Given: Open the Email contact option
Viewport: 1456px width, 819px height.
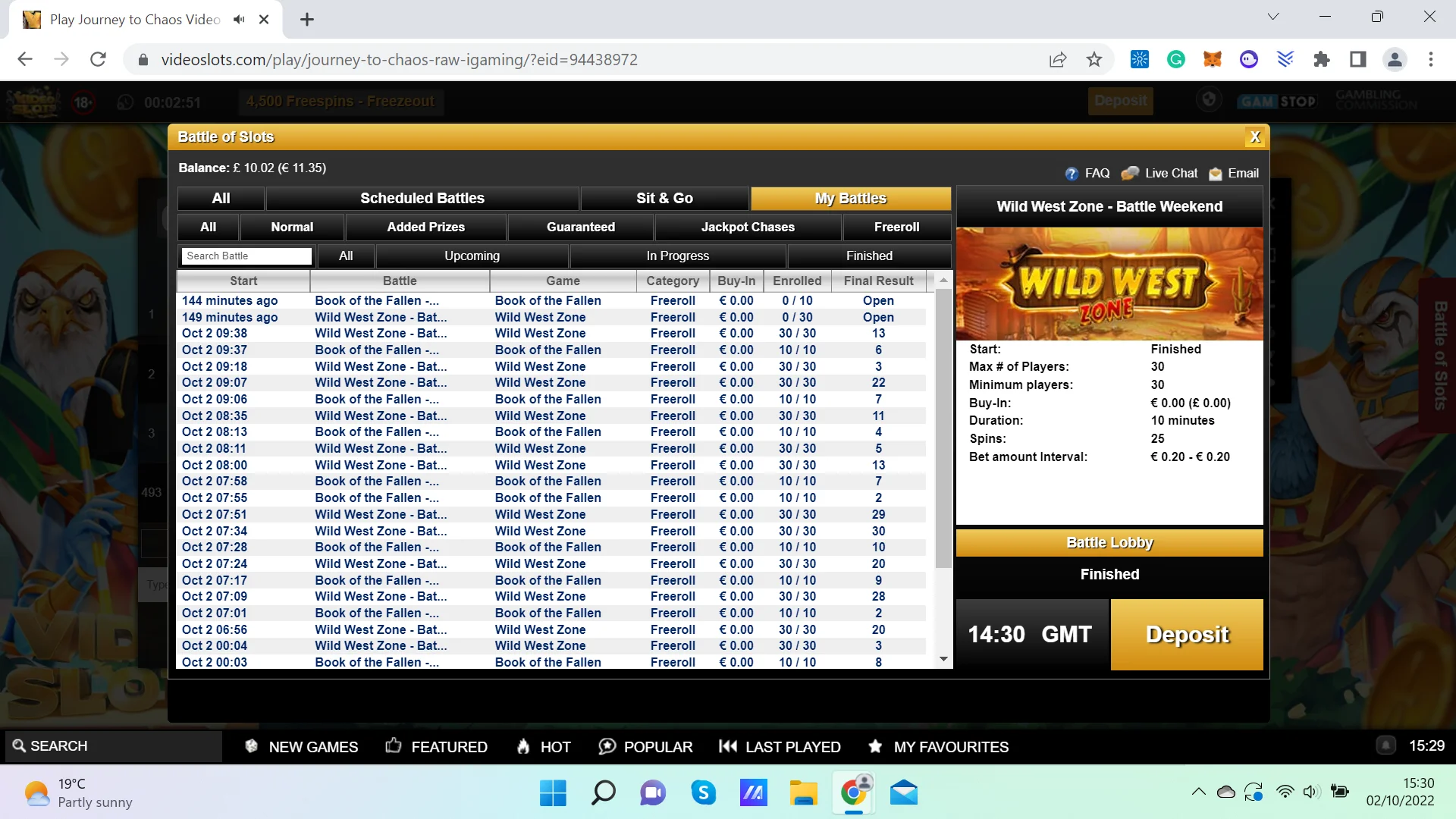Looking at the screenshot, I should coord(1234,174).
